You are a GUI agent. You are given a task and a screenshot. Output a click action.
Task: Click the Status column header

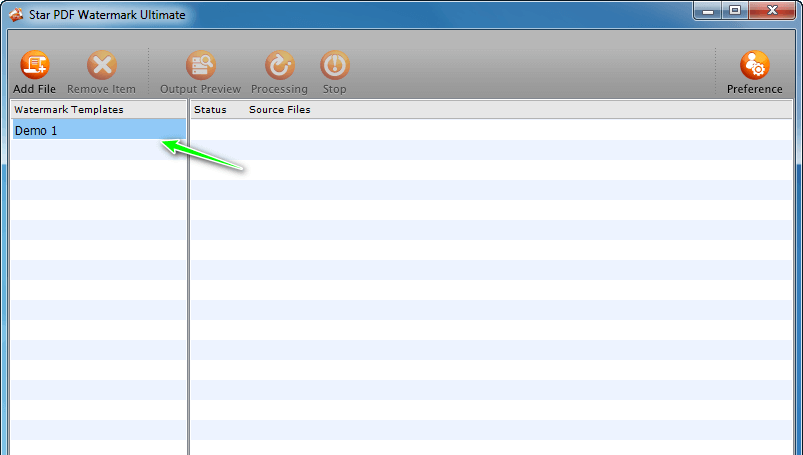210,110
